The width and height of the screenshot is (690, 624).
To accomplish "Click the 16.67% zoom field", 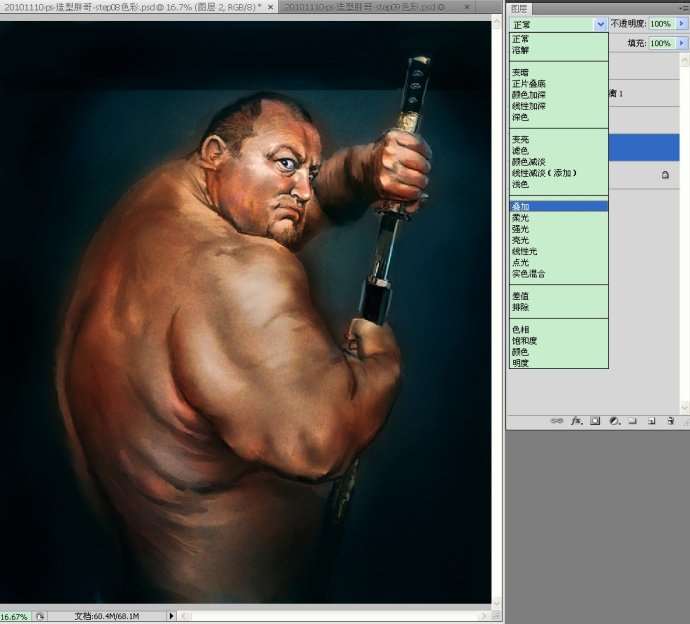I will (15, 617).
